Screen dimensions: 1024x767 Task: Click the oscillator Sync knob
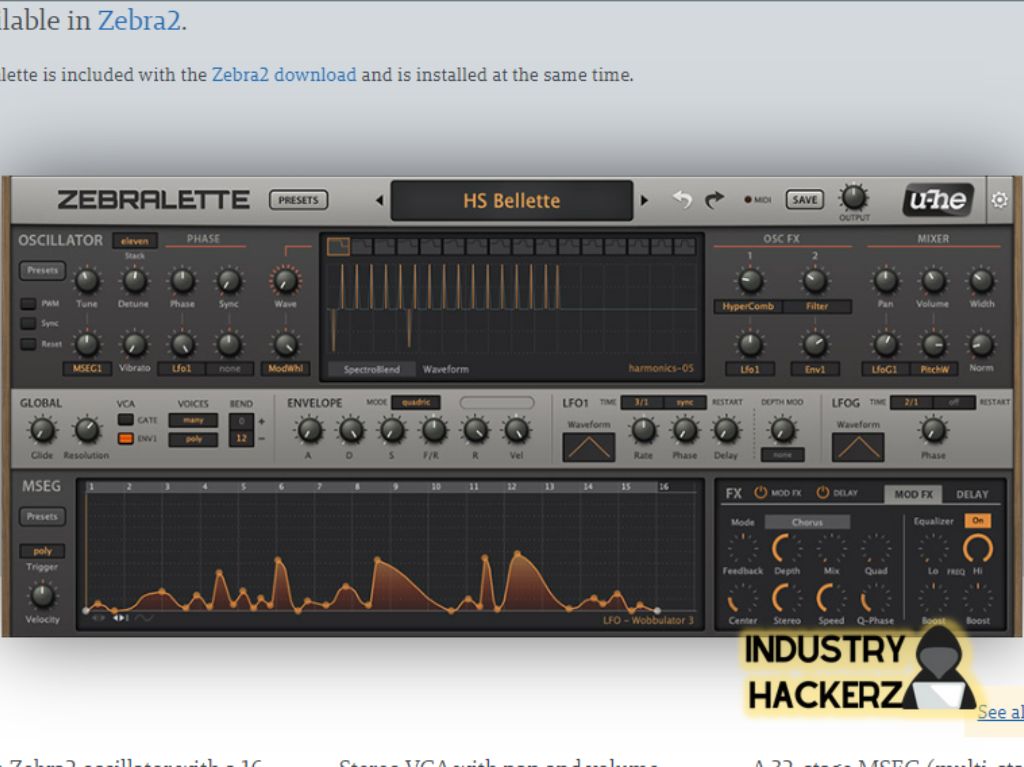(229, 281)
